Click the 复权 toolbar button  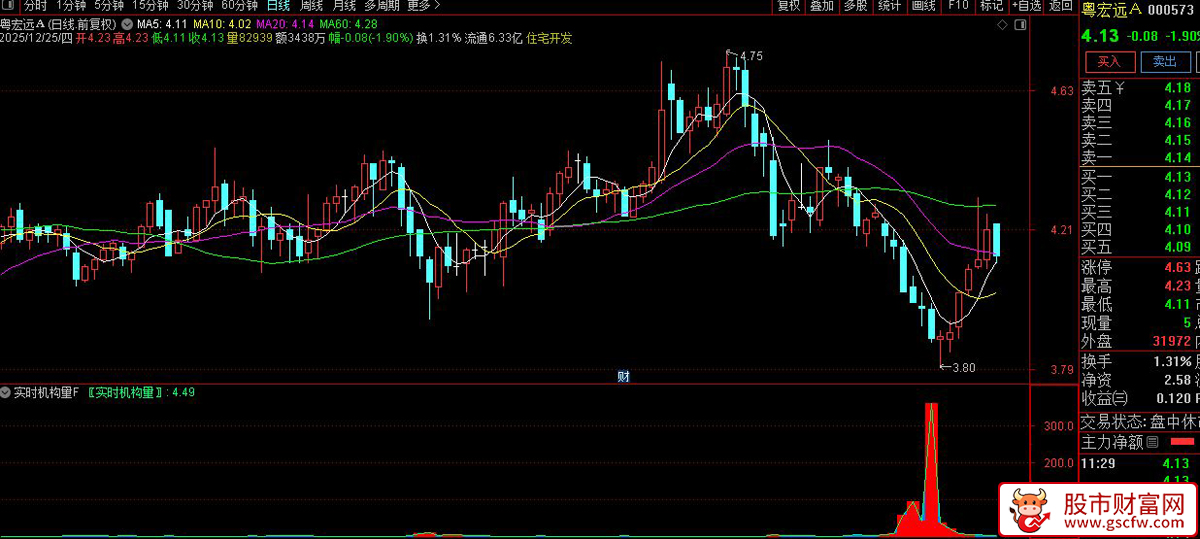pos(788,6)
